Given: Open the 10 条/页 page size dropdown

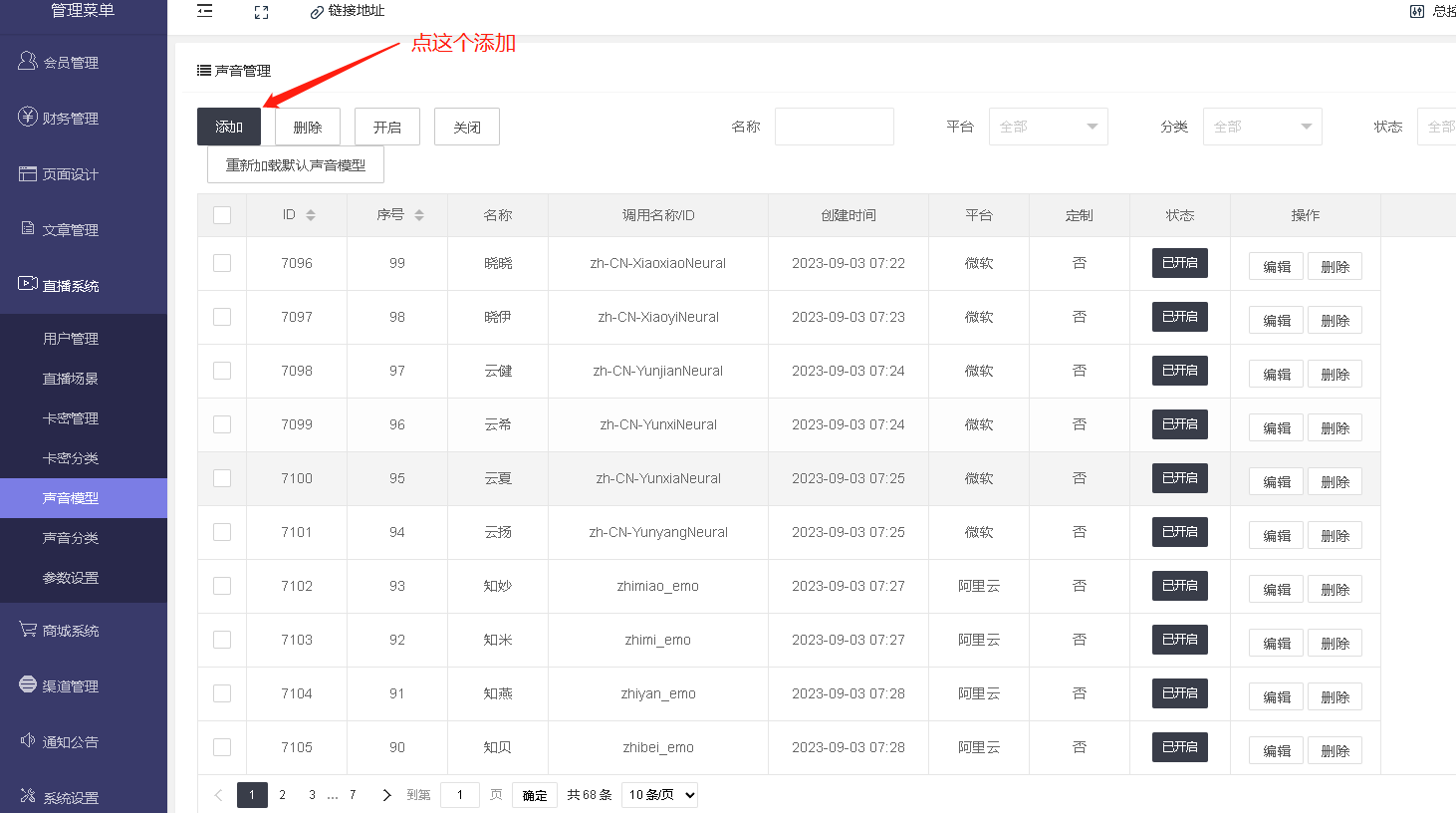Looking at the screenshot, I should [x=659, y=795].
